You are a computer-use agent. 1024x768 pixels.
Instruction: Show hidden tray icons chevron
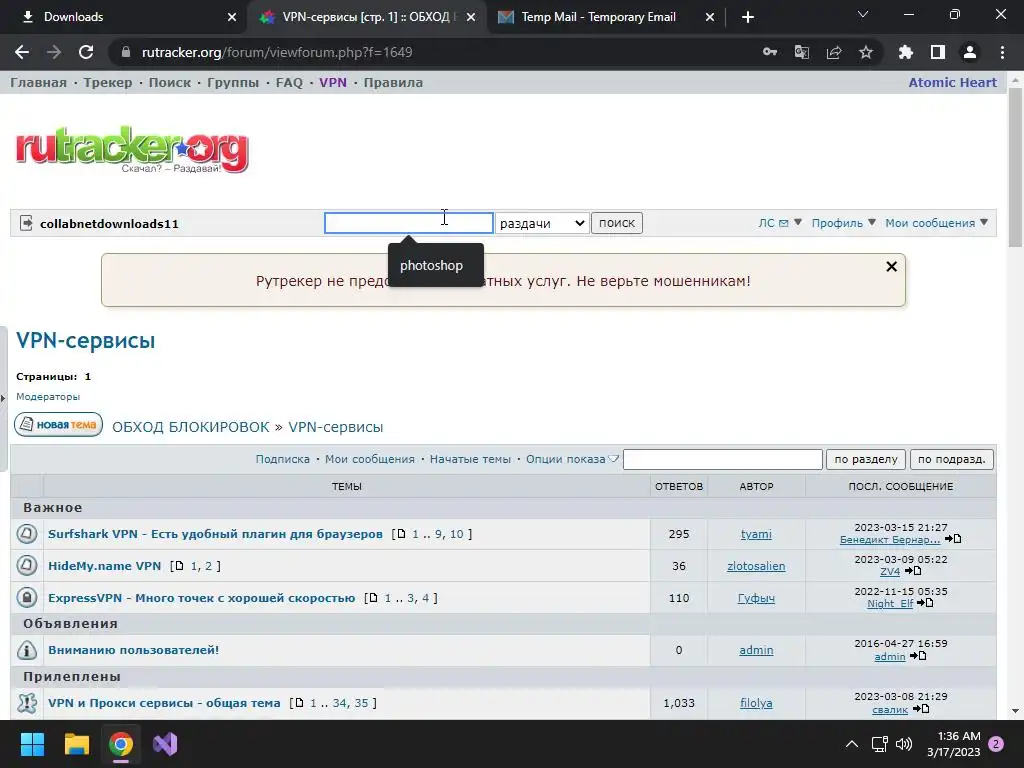click(x=852, y=744)
